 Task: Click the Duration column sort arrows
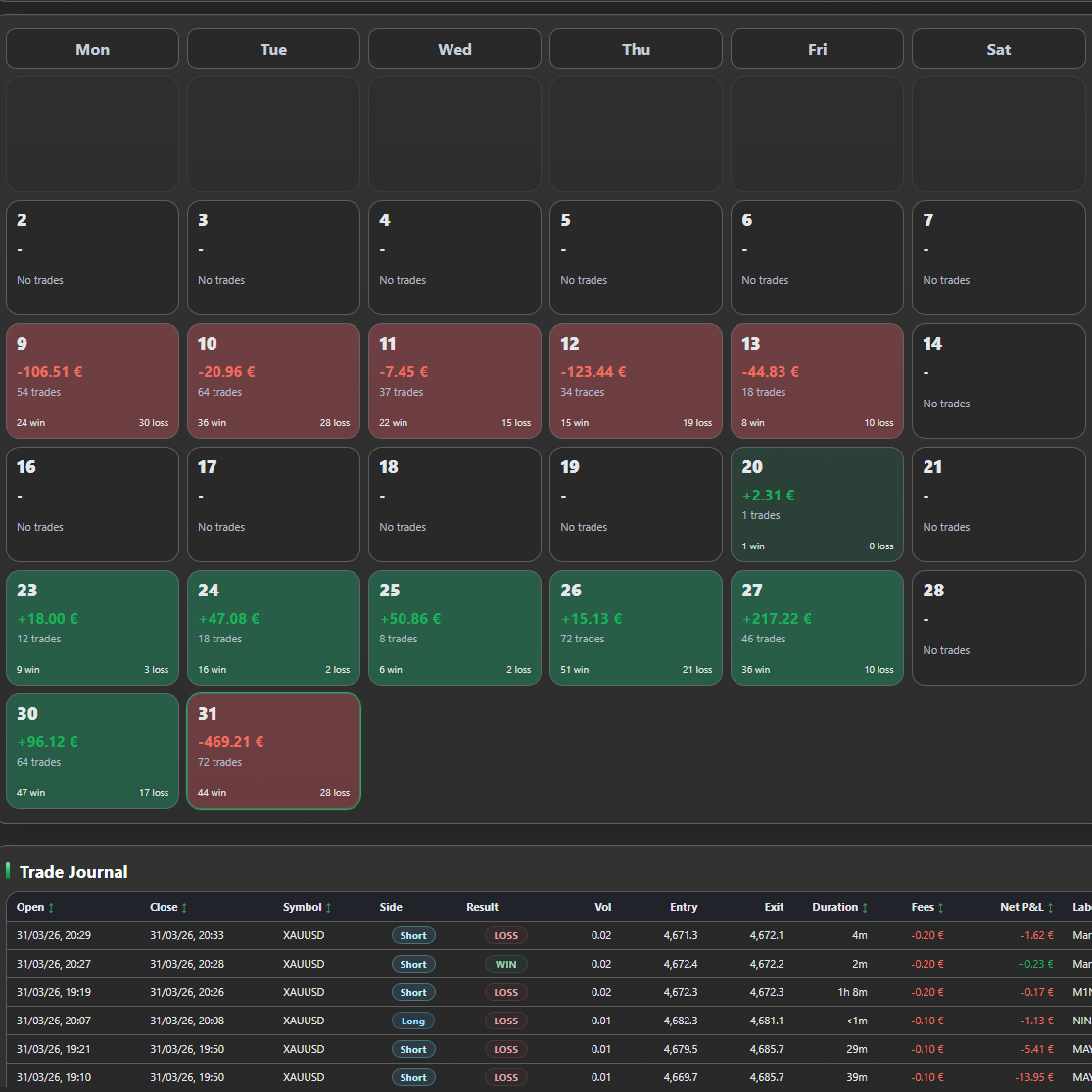[x=865, y=908]
